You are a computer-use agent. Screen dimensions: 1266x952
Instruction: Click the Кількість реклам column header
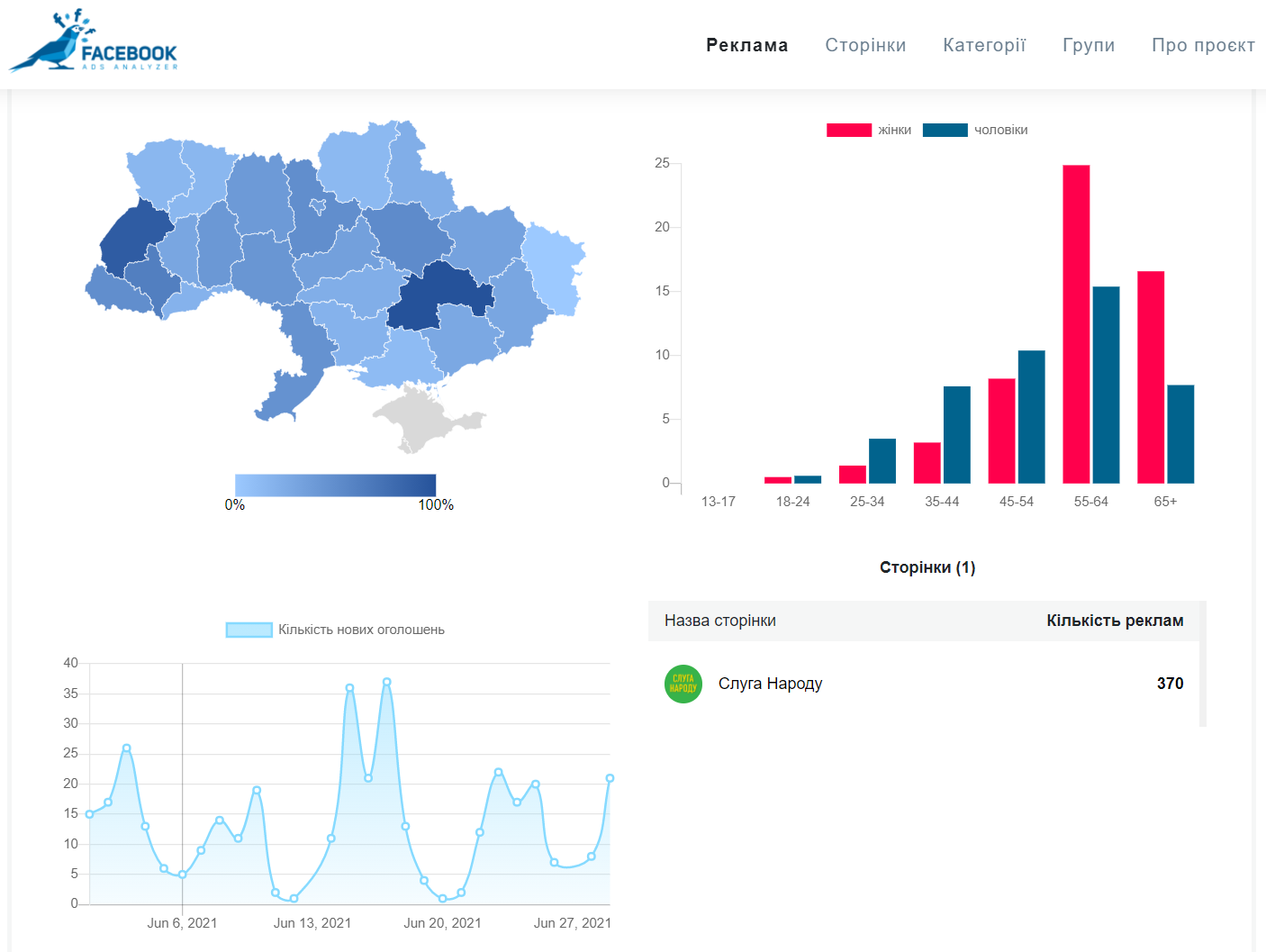1114,621
